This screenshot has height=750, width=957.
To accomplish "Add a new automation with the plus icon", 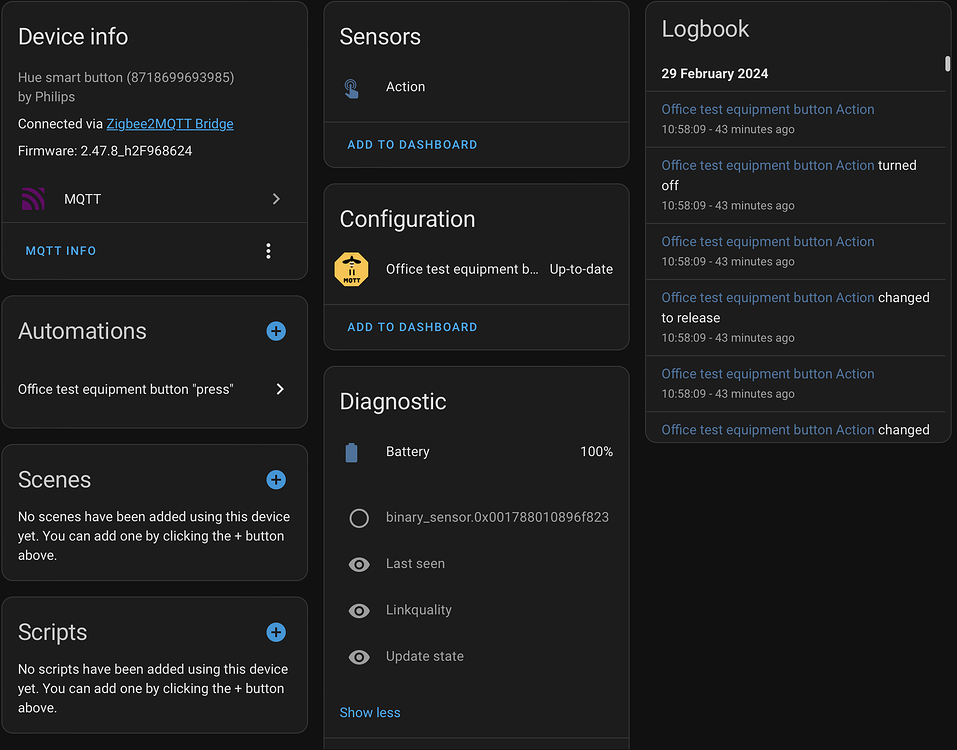I will [276, 331].
